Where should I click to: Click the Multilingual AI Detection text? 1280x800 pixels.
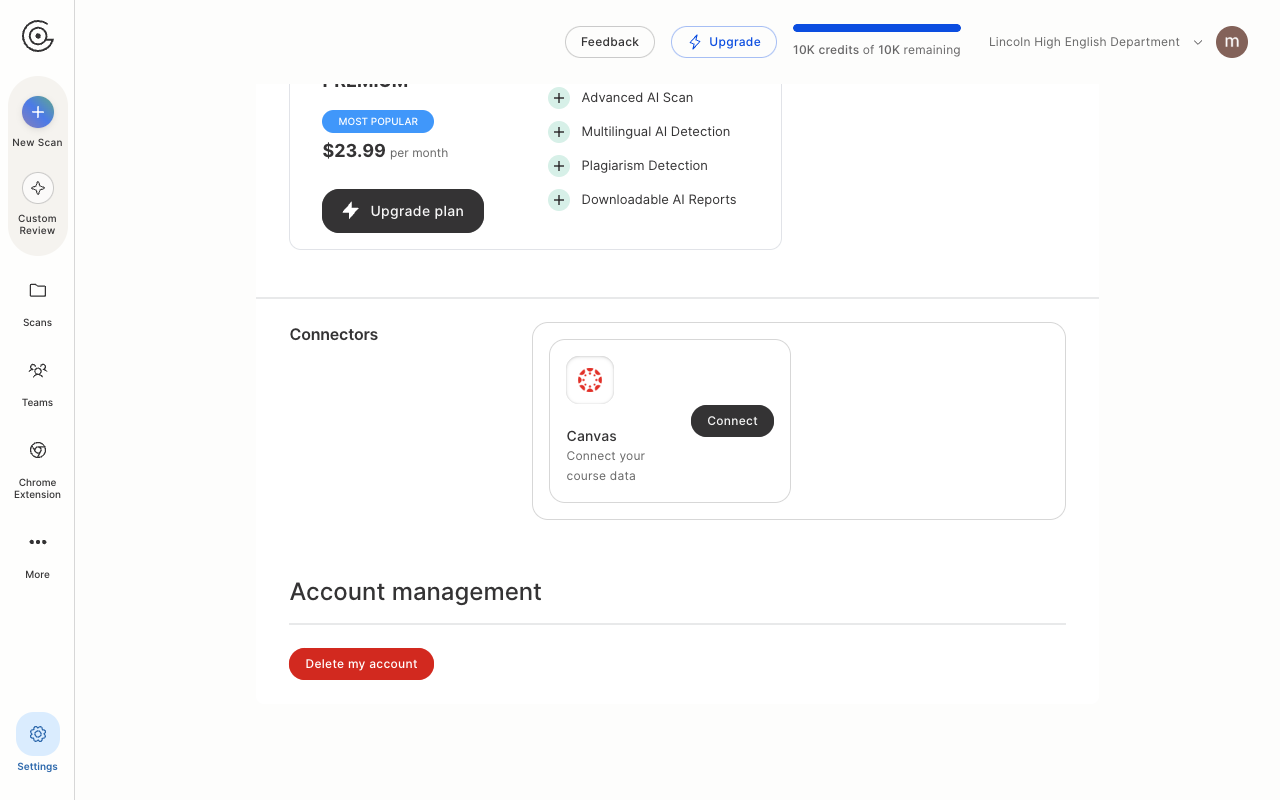[x=656, y=132]
